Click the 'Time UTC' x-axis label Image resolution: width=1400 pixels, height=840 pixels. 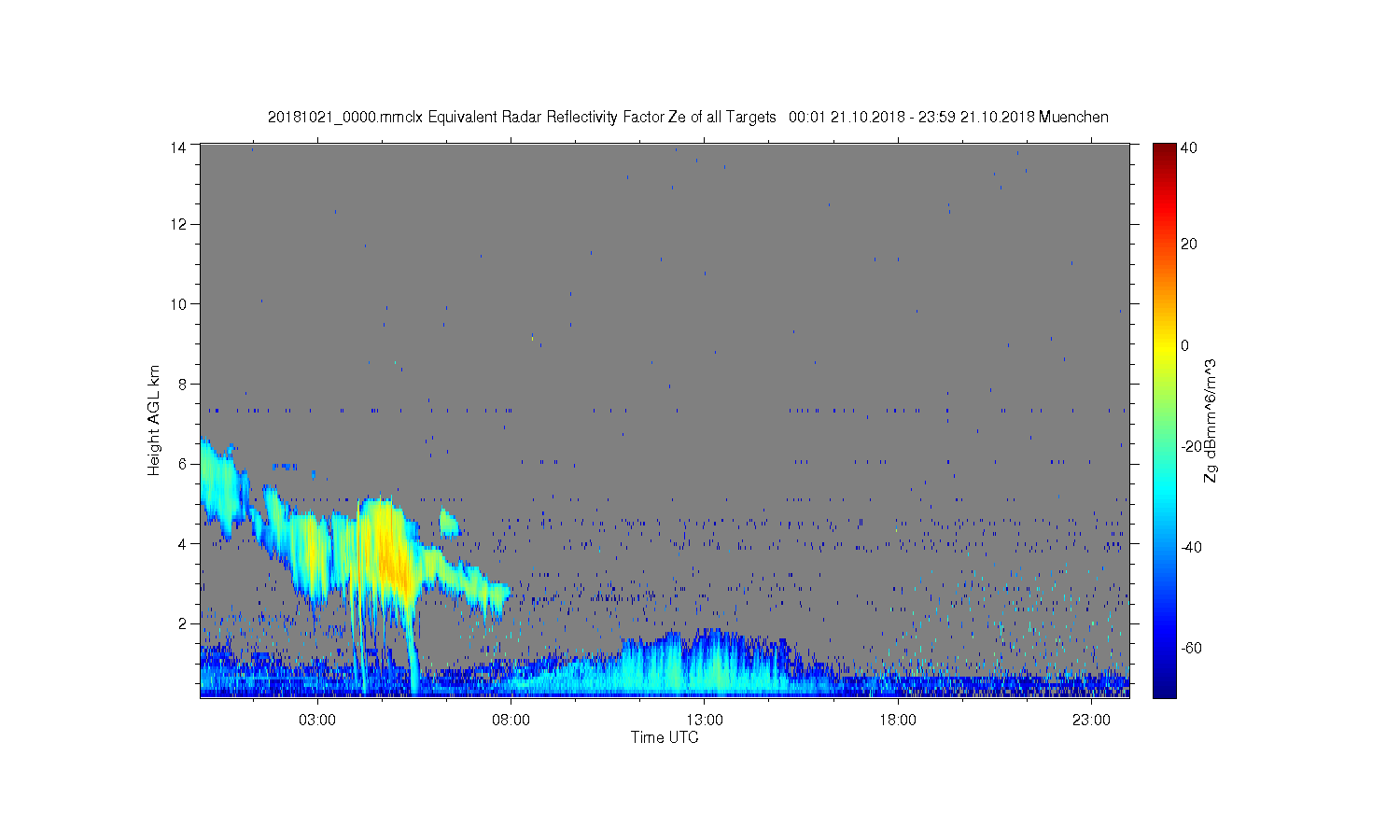coord(665,737)
